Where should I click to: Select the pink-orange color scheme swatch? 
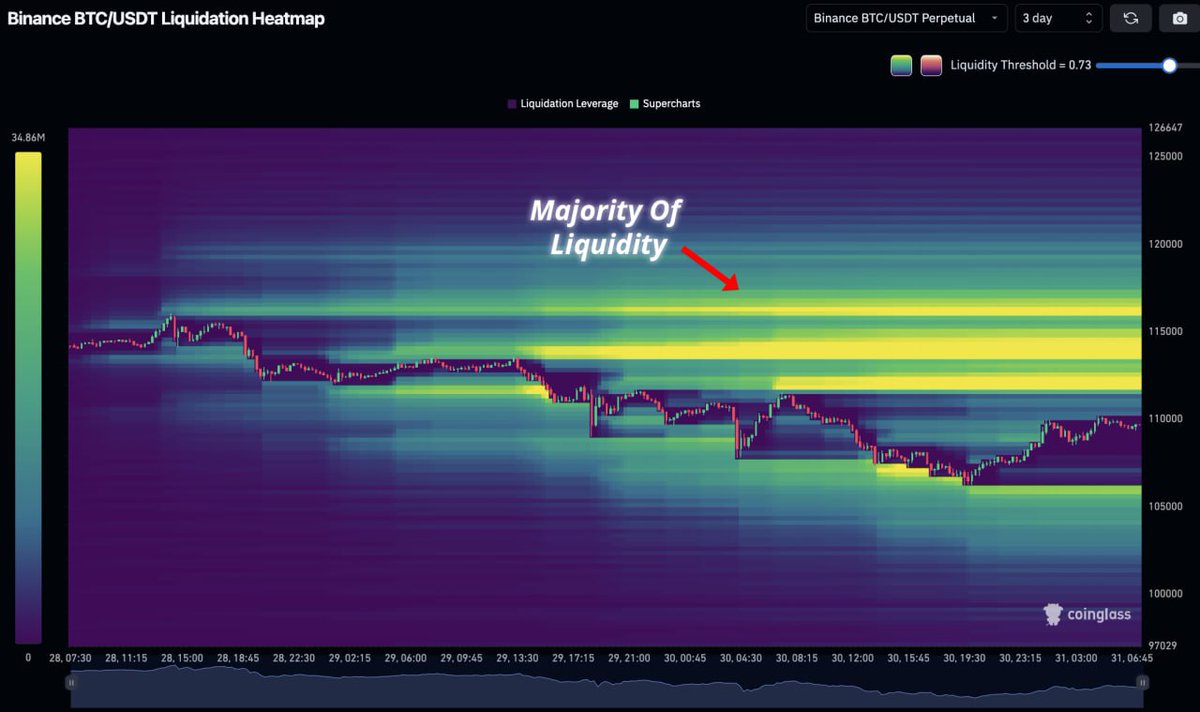(931, 66)
